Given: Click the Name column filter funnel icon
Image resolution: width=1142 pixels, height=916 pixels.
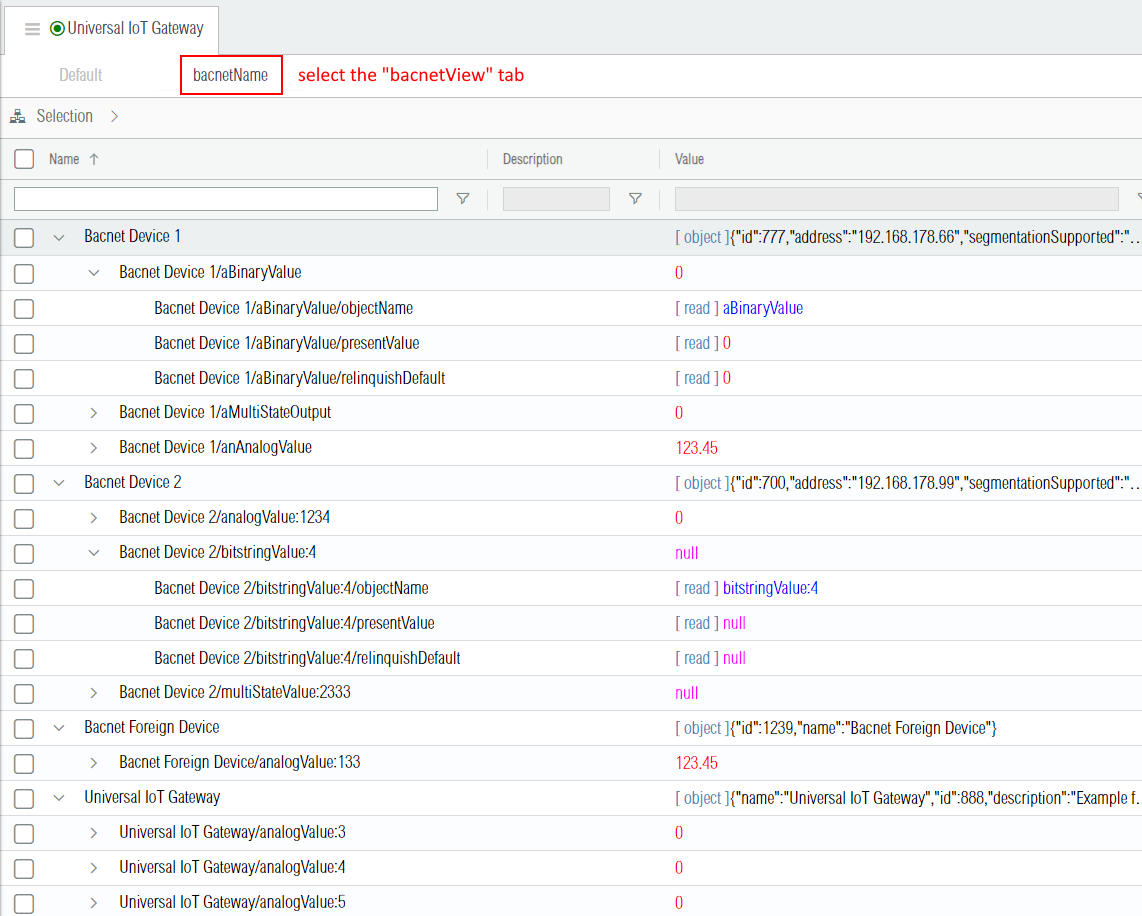Looking at the screenshot, I should pos(462,199).
